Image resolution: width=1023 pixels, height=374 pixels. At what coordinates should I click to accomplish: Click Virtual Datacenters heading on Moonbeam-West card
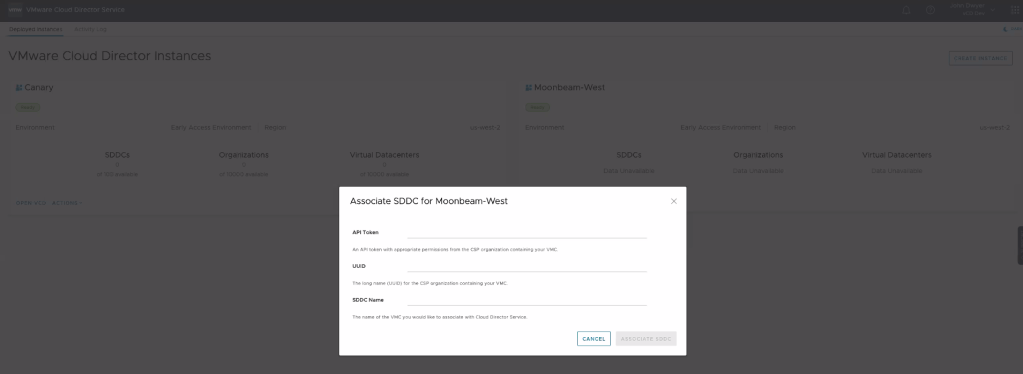pyautogui.click(x=896, y=155)
